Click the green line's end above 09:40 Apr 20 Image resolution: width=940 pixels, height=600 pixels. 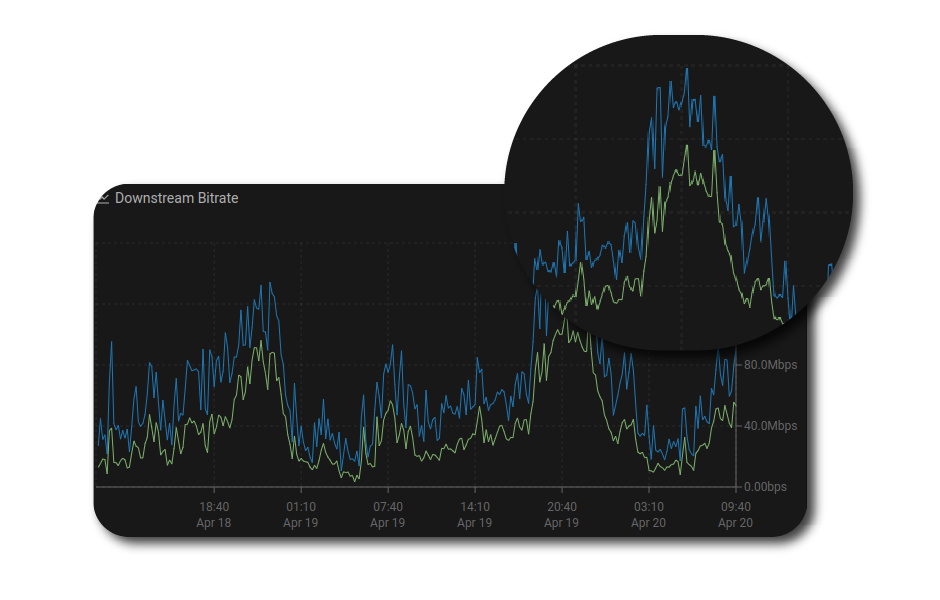tap(734, 403)
